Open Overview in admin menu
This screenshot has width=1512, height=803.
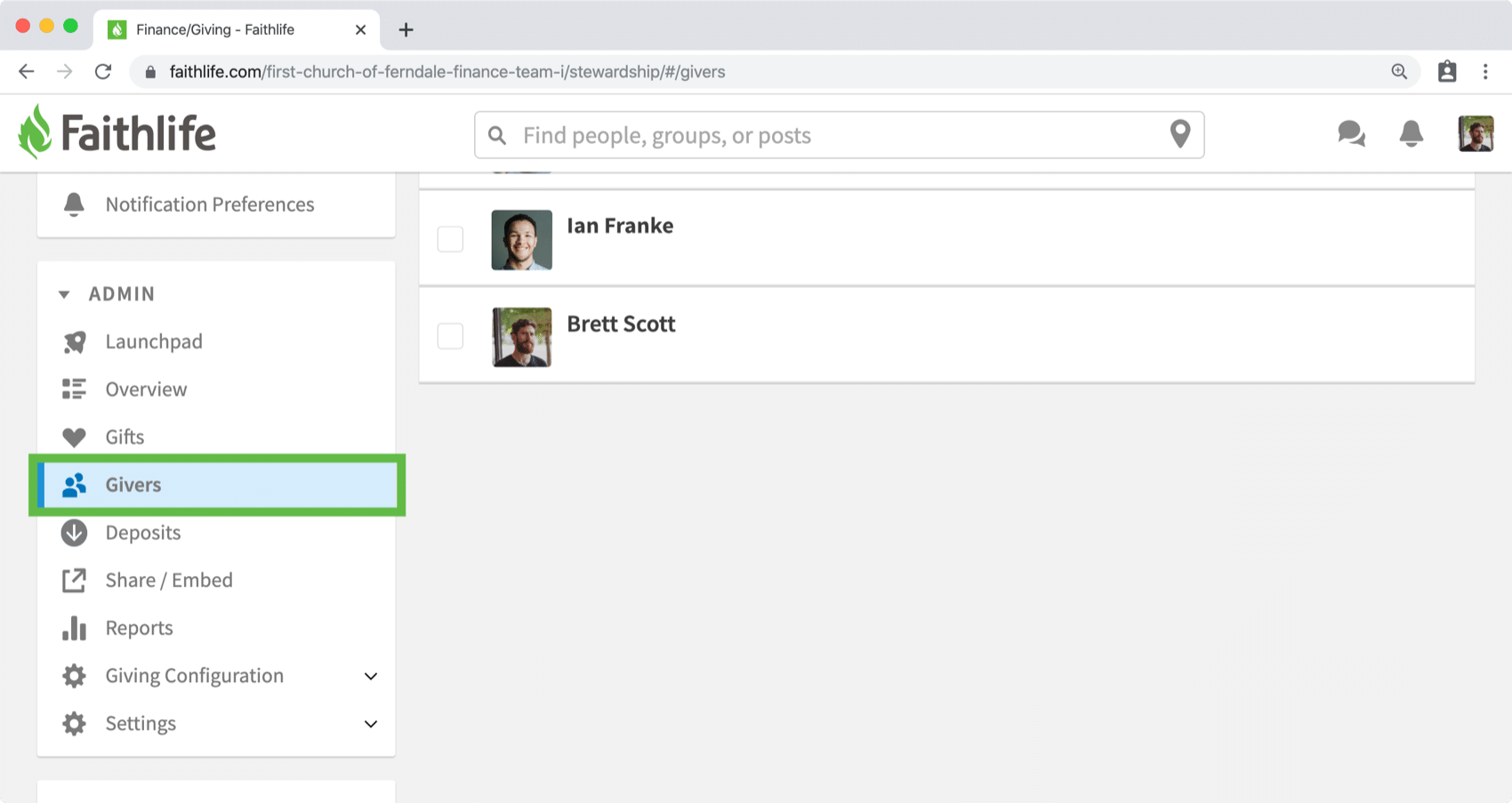tap(146, 389)
